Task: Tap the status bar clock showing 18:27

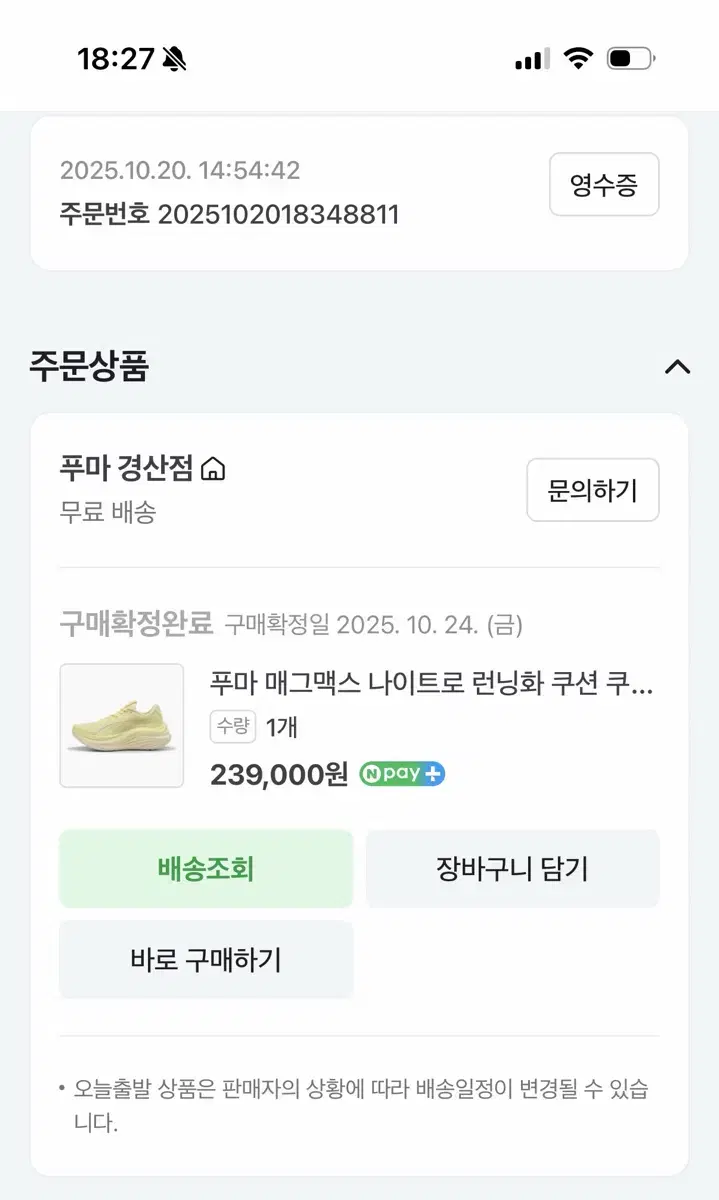Action: coord(115,59)
